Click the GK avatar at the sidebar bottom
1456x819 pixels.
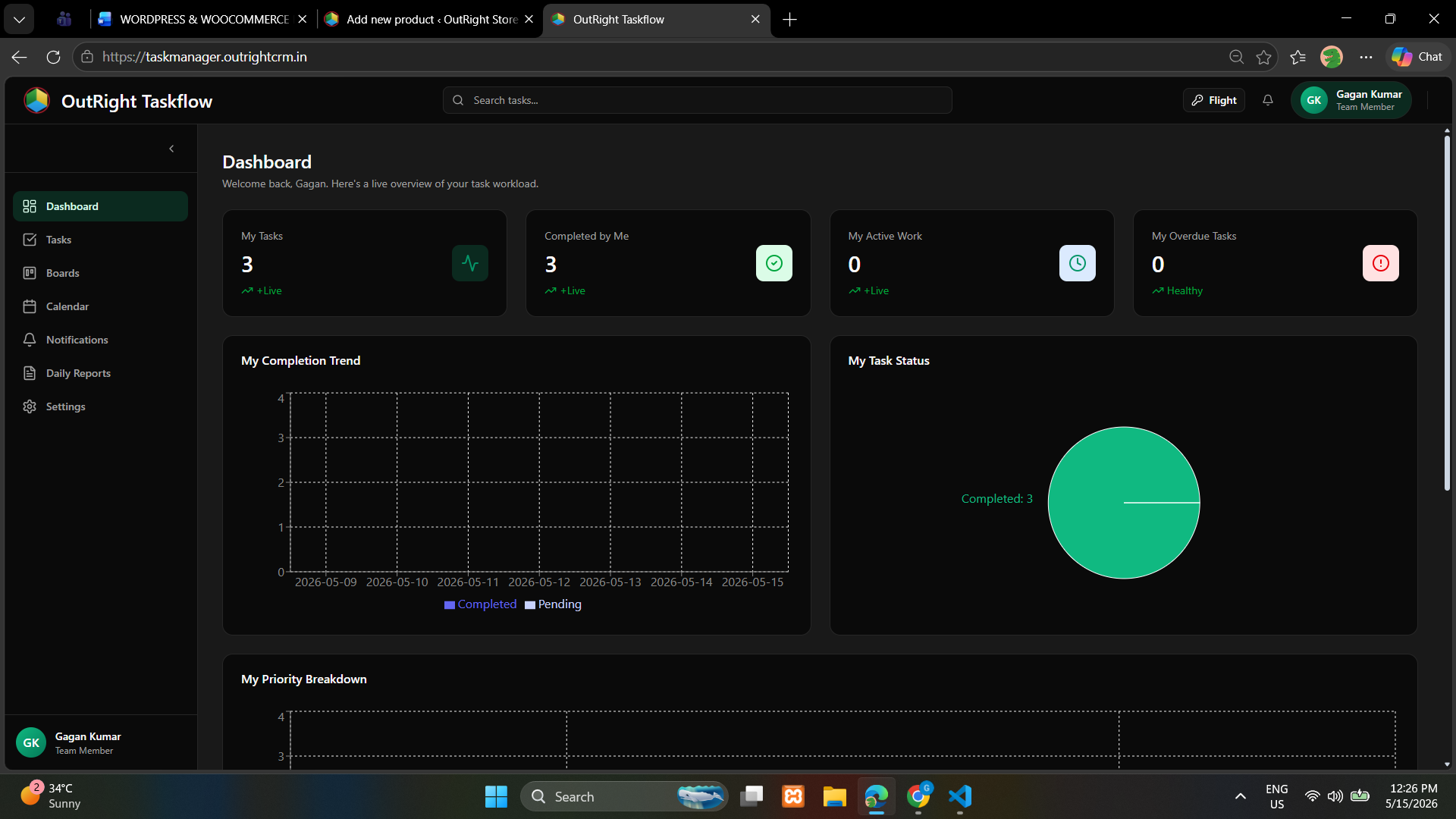coord(31,743)
